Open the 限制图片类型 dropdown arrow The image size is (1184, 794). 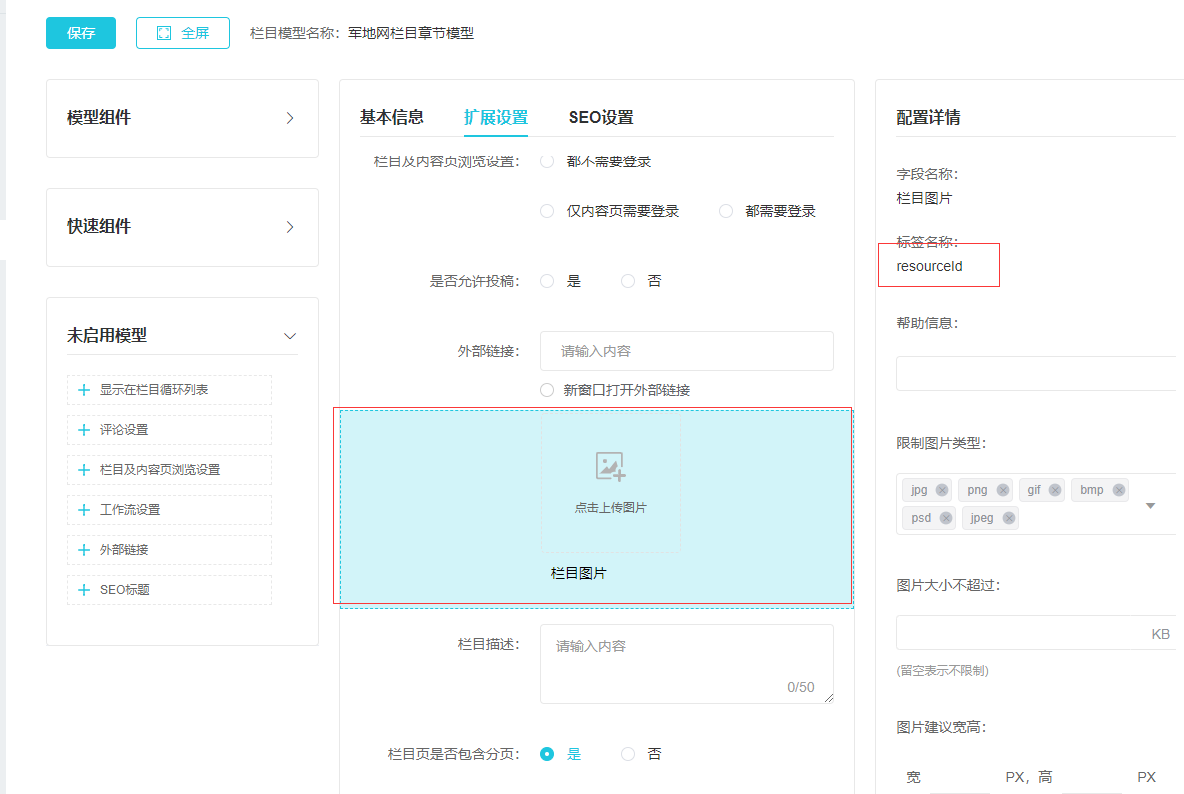click(x=1150, y=505)
